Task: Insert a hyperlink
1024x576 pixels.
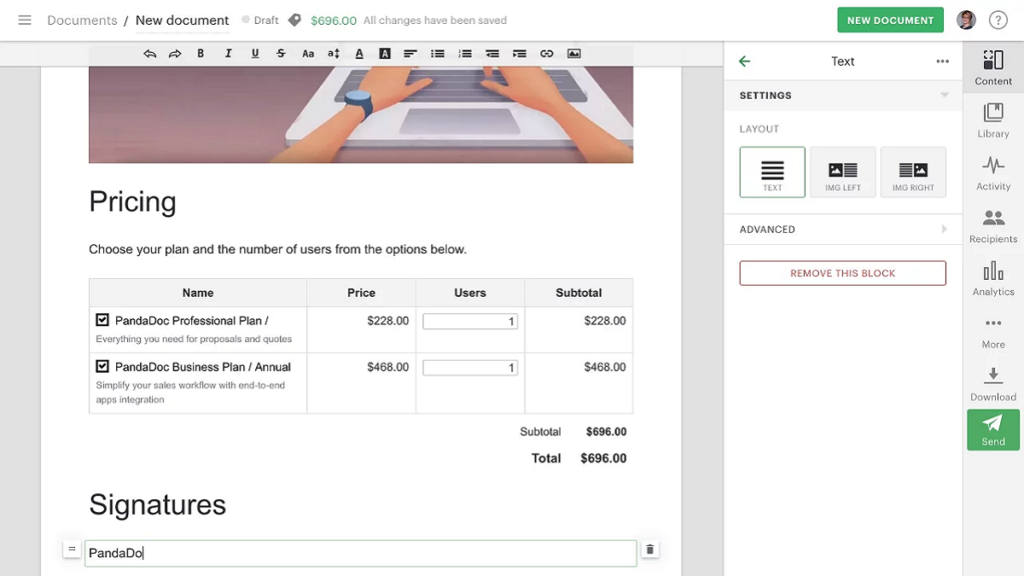Action: (547, 54)
